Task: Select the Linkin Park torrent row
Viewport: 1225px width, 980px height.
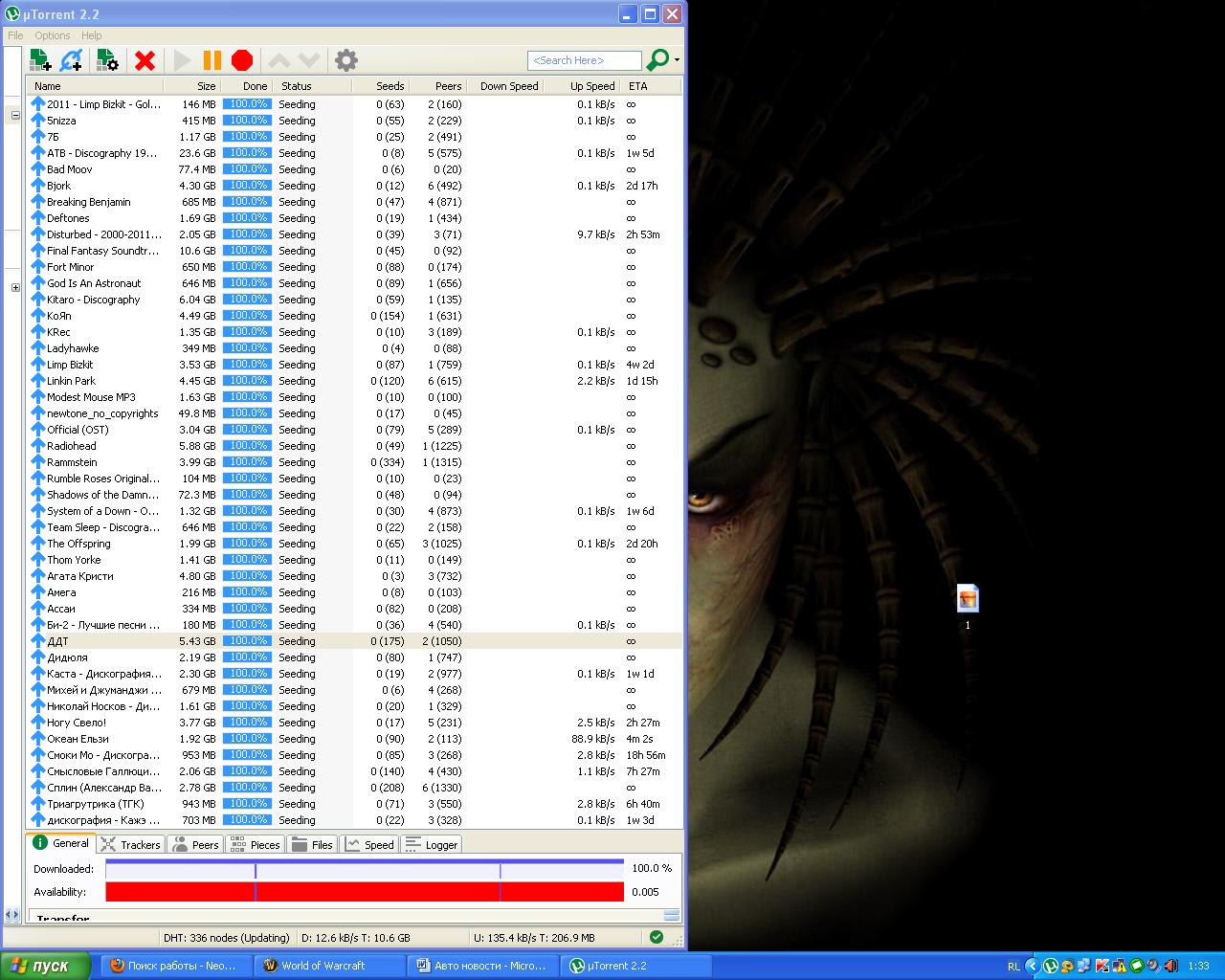Action: 355,381
